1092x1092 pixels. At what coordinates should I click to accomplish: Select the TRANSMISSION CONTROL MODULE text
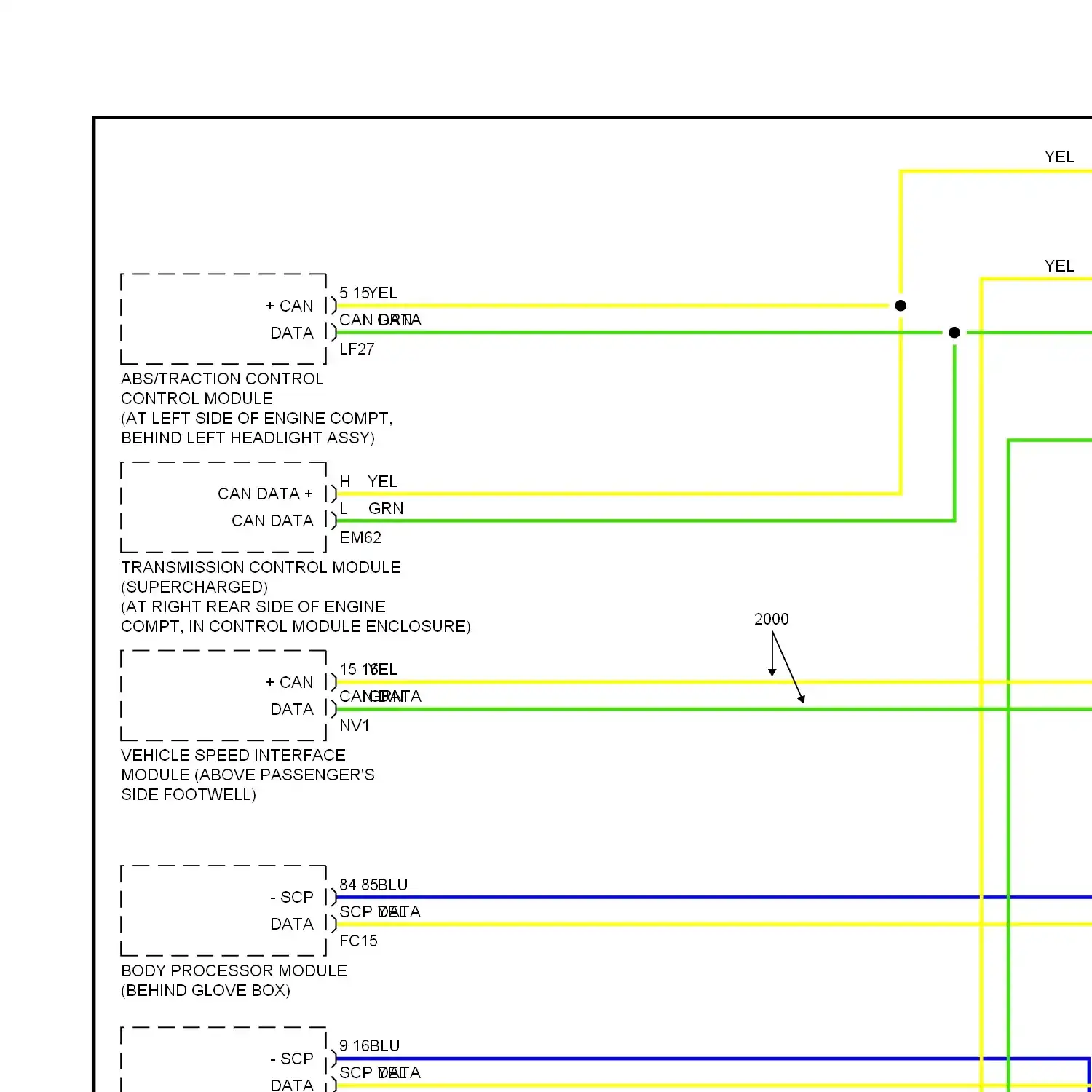click(x=261, y=567)
